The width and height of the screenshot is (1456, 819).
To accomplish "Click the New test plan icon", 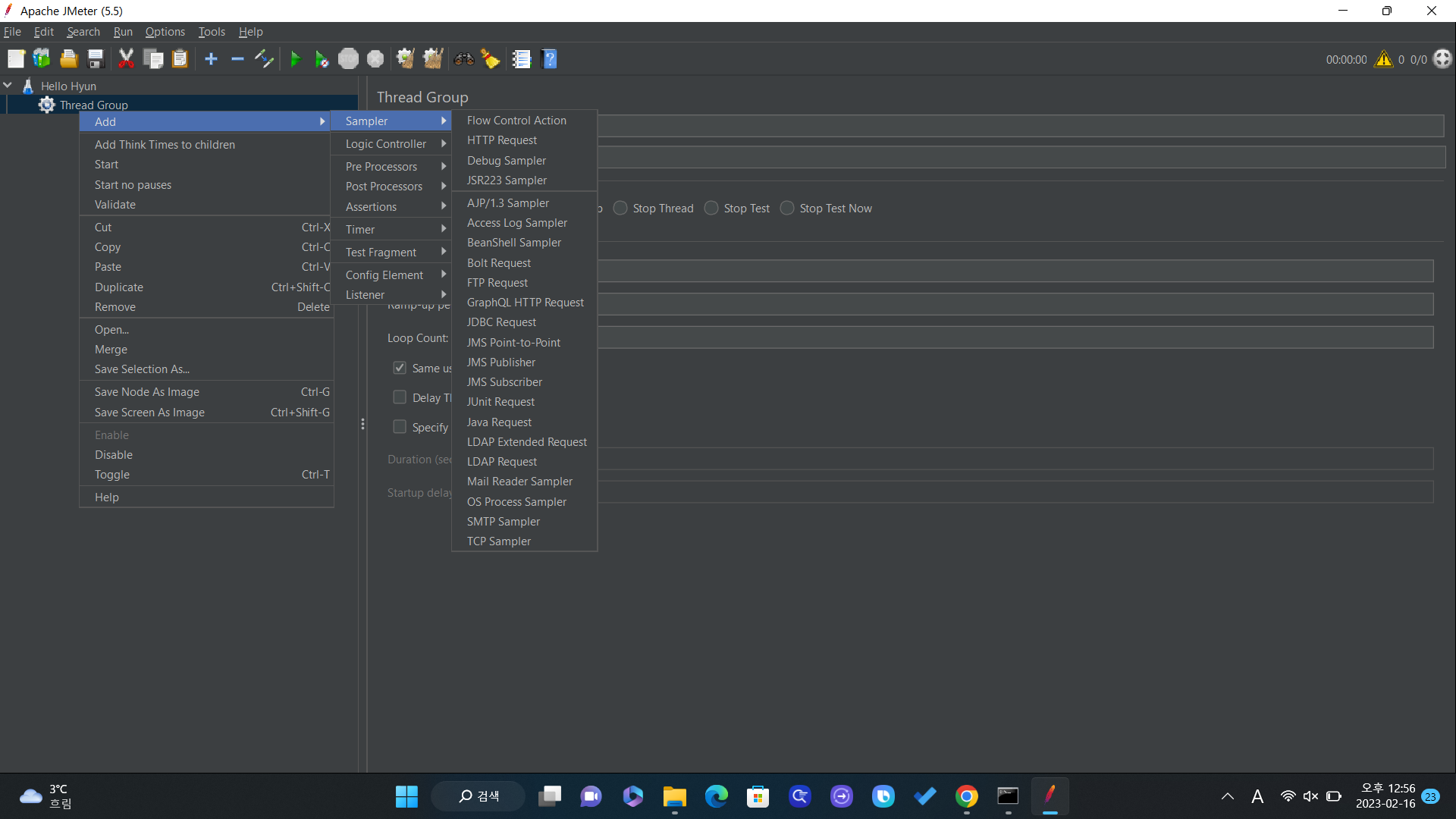I will coord(16,59).
